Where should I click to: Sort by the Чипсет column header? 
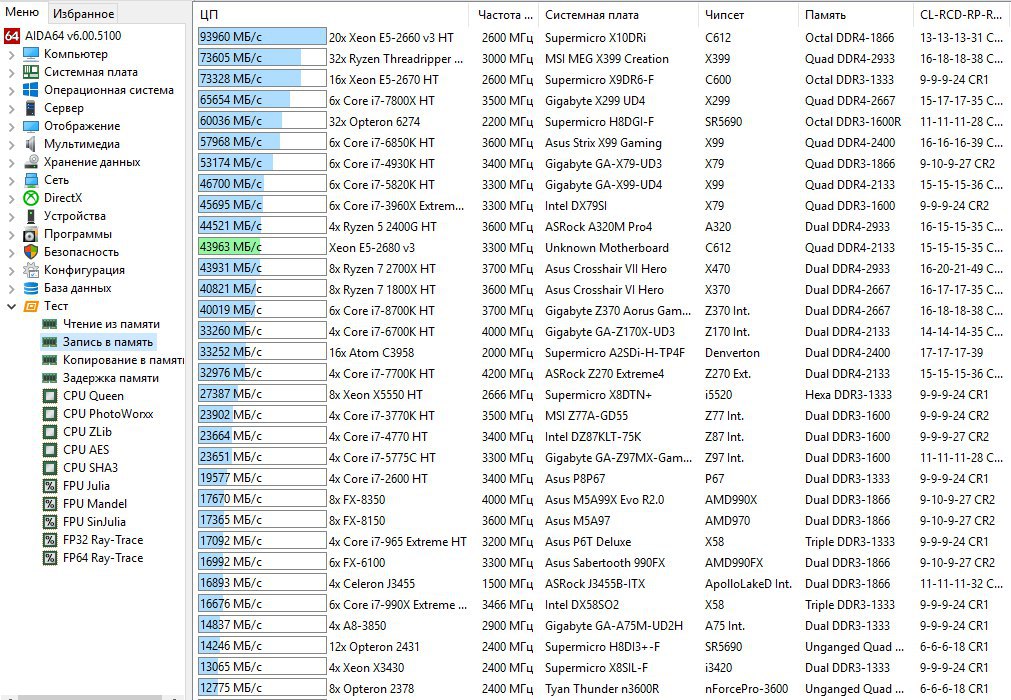click(x=748, y=14)
